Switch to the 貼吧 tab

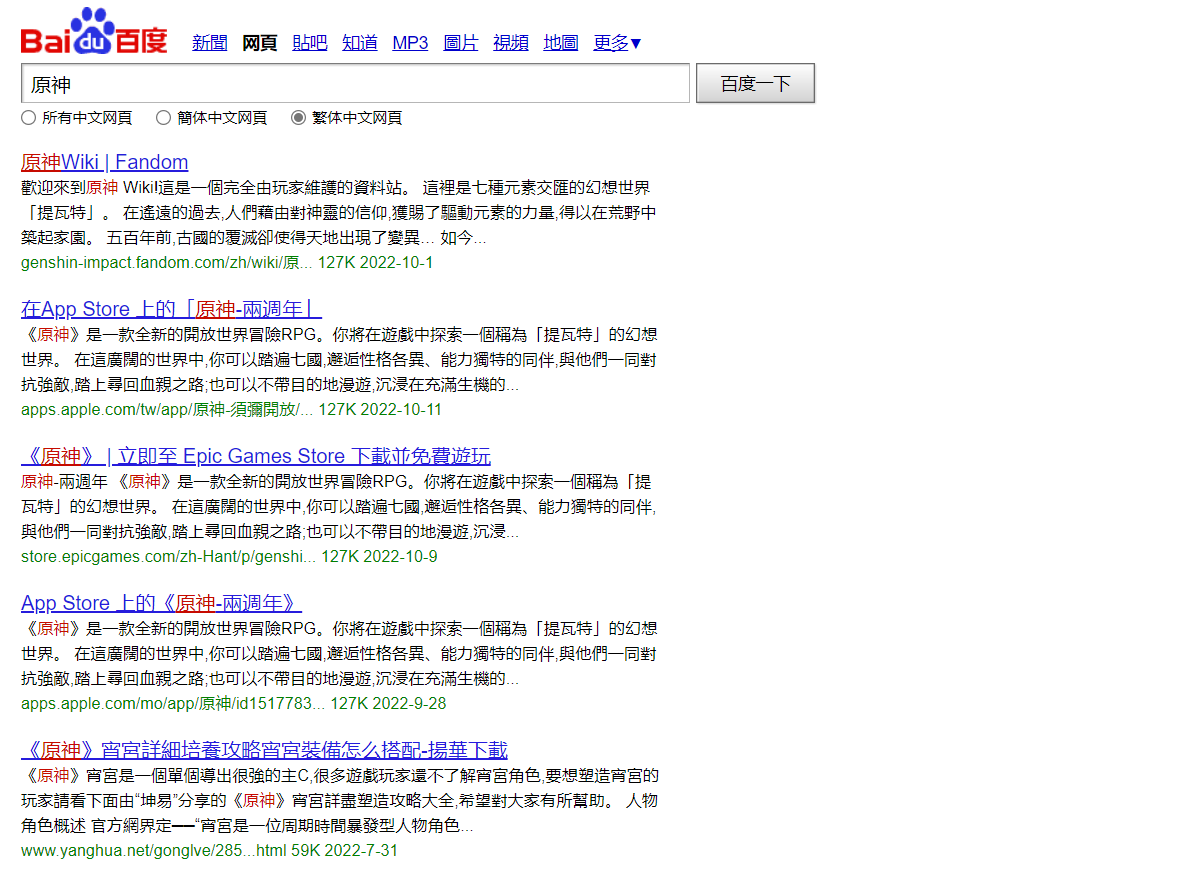coord(309,43)
